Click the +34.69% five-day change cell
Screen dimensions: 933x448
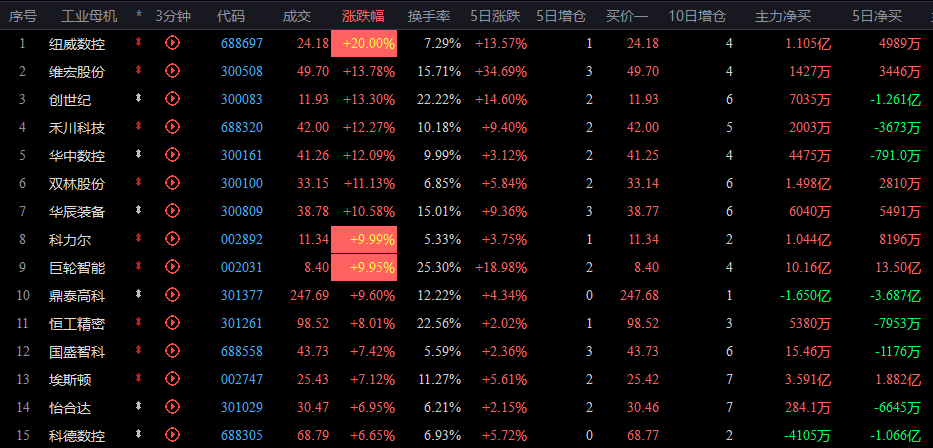(x=501, y=71)
